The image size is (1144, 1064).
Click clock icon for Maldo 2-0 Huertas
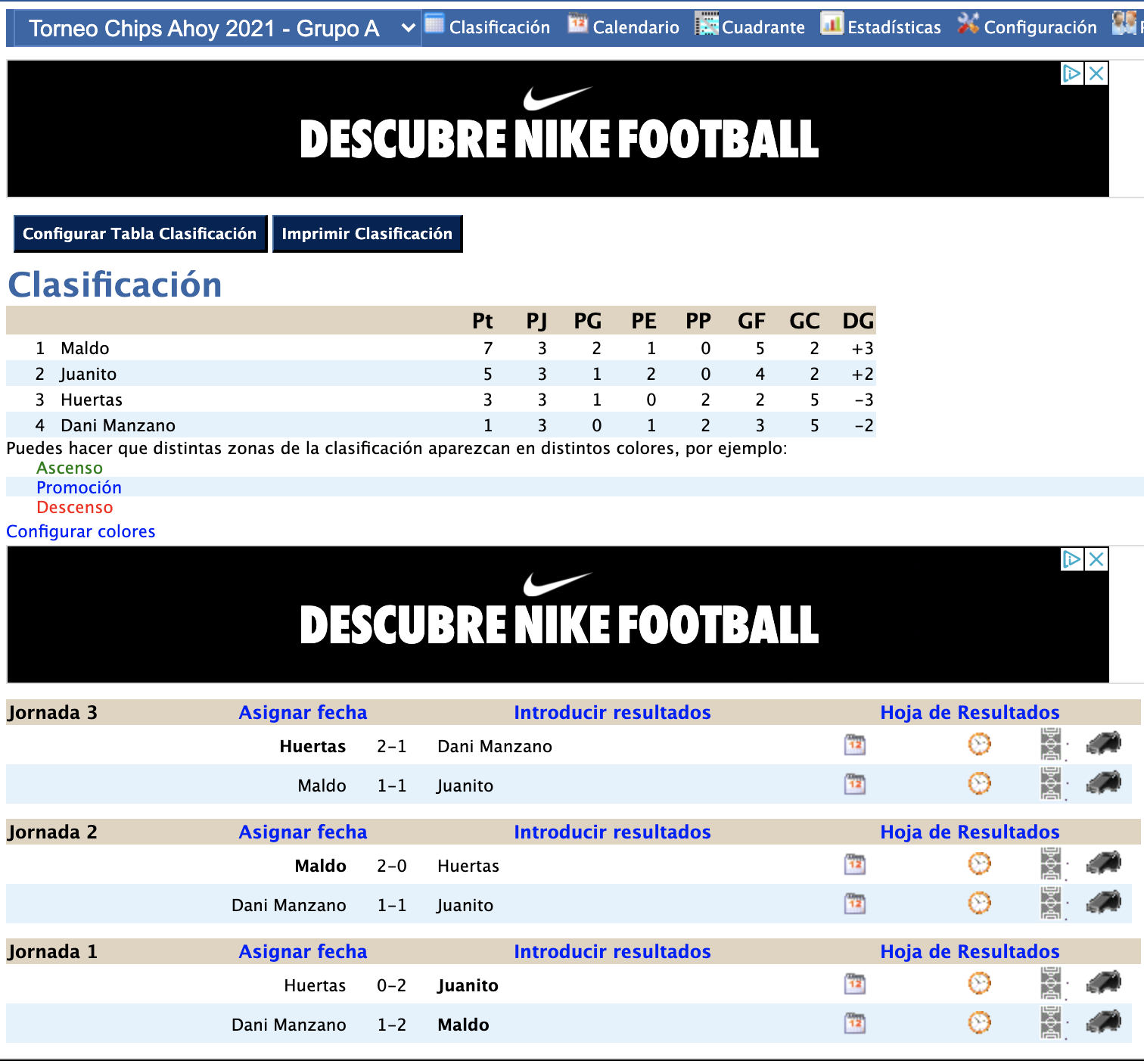click(979, 864)
